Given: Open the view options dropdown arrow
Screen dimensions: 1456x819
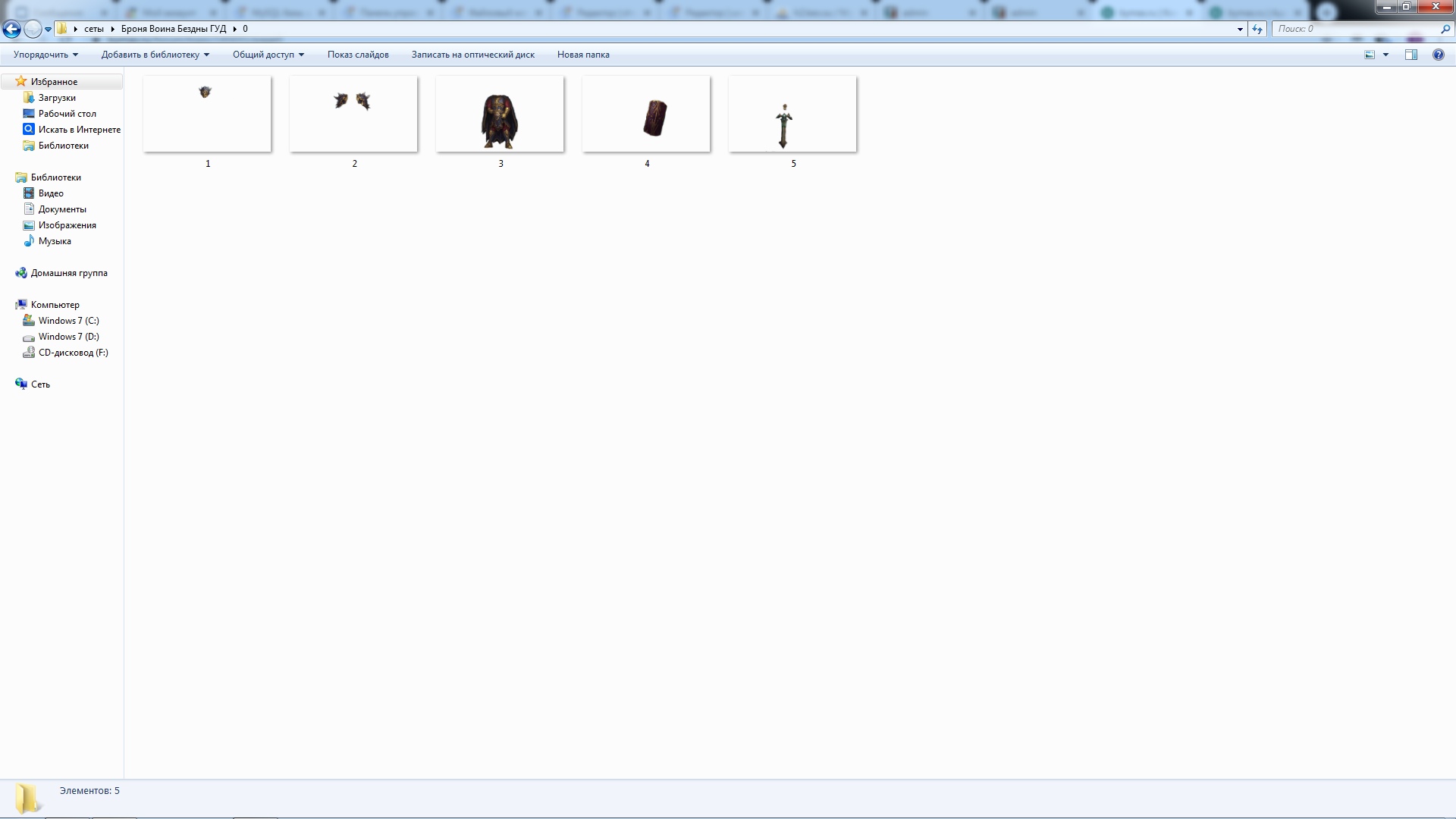Looking at the screenshot, I should pyautogui.click(x=1385, y=55).
